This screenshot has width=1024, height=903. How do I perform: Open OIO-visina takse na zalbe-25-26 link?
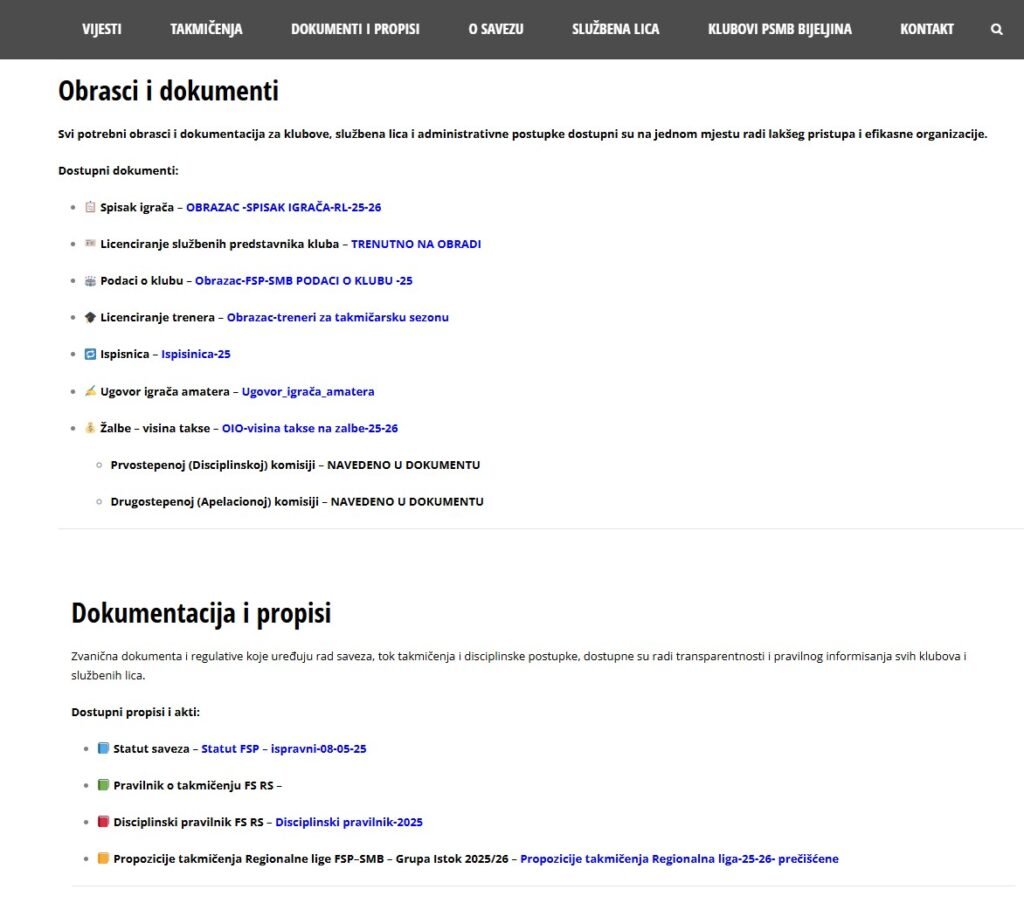coord(310,428)
